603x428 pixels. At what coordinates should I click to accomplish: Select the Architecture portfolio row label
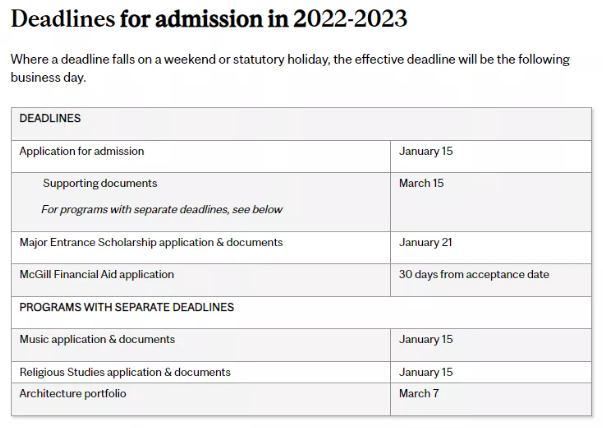pyautogui.click(x=73, y=393)
